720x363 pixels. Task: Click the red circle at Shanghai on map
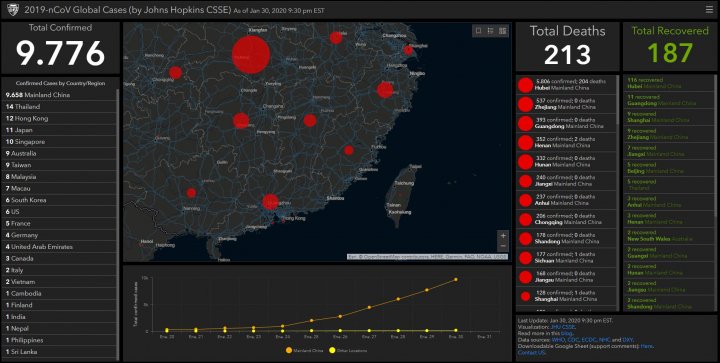point(408,50)
